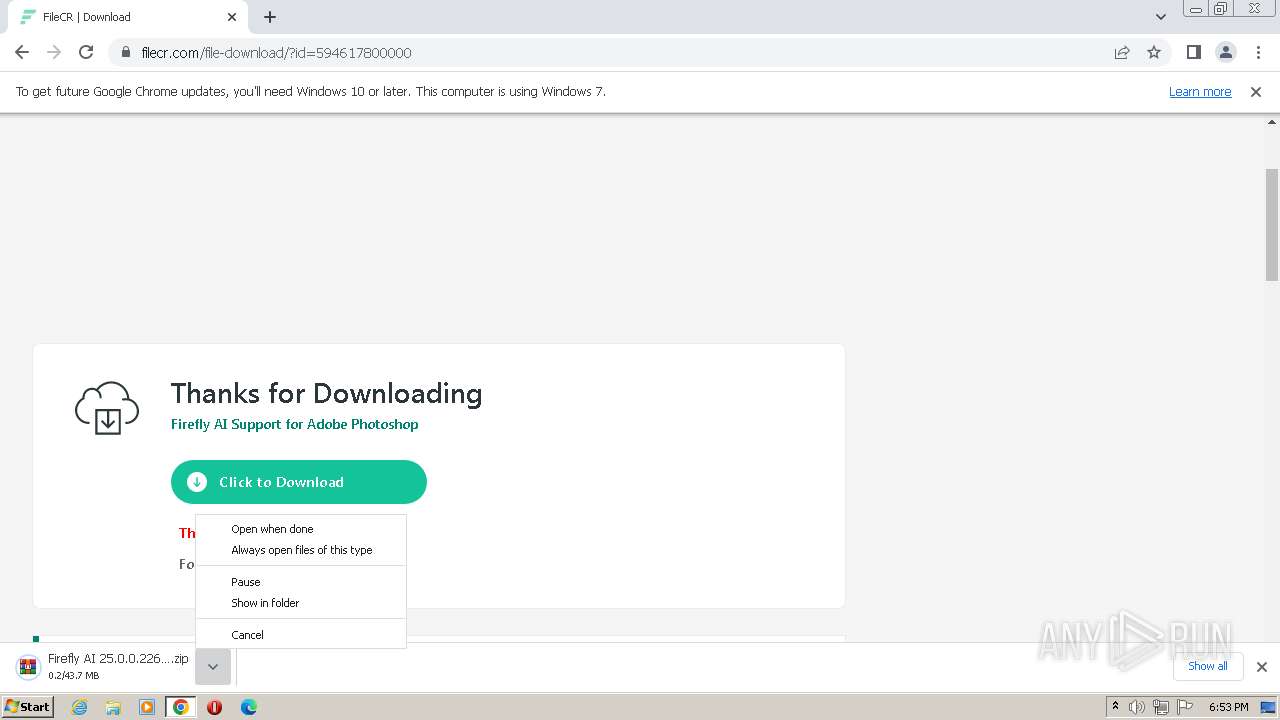Open the Chrome side panel

(x=1193, y=52)
